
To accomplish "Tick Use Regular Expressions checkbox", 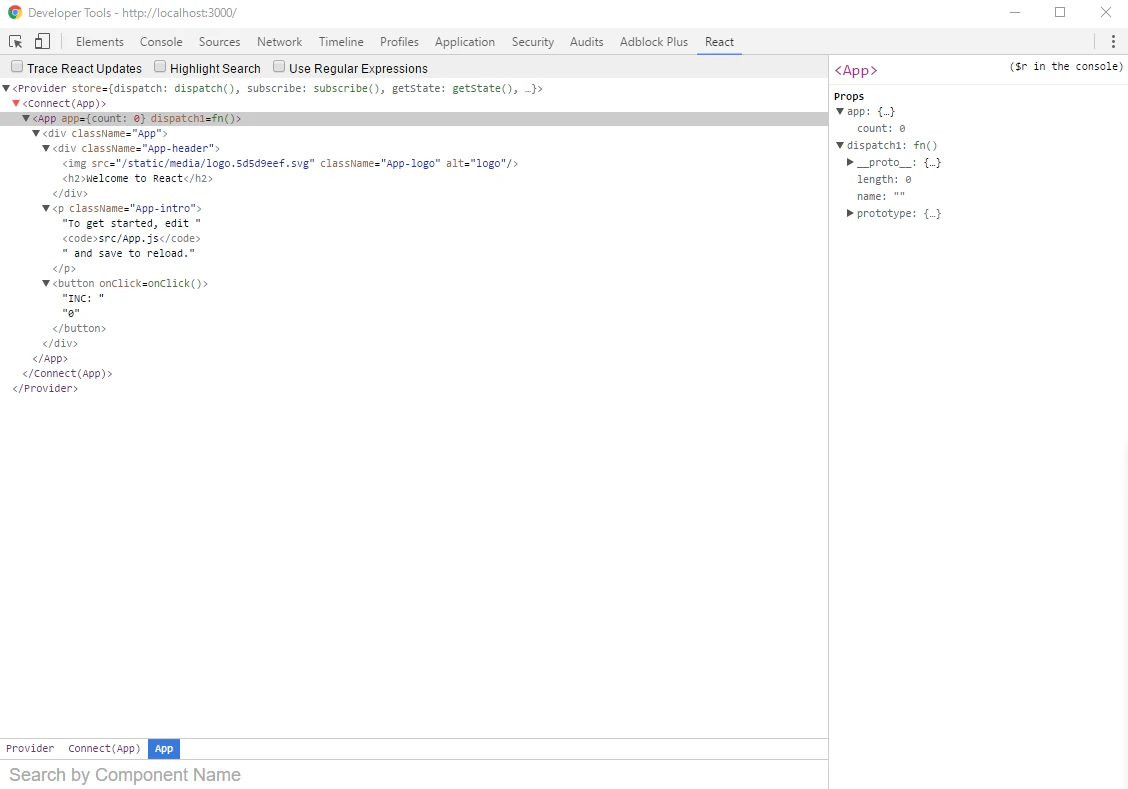I will pos(279,67).
